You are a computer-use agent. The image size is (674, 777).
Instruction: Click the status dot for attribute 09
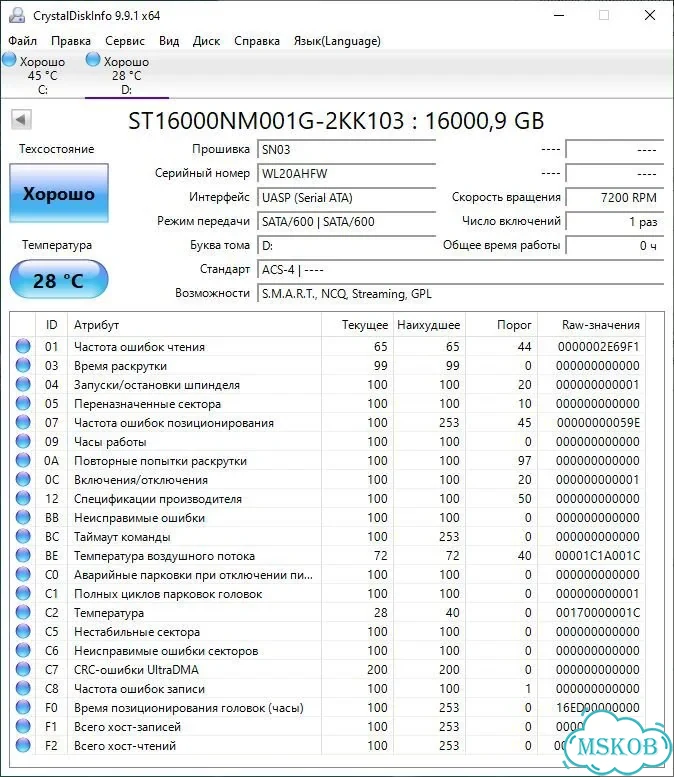pos(23,442)
